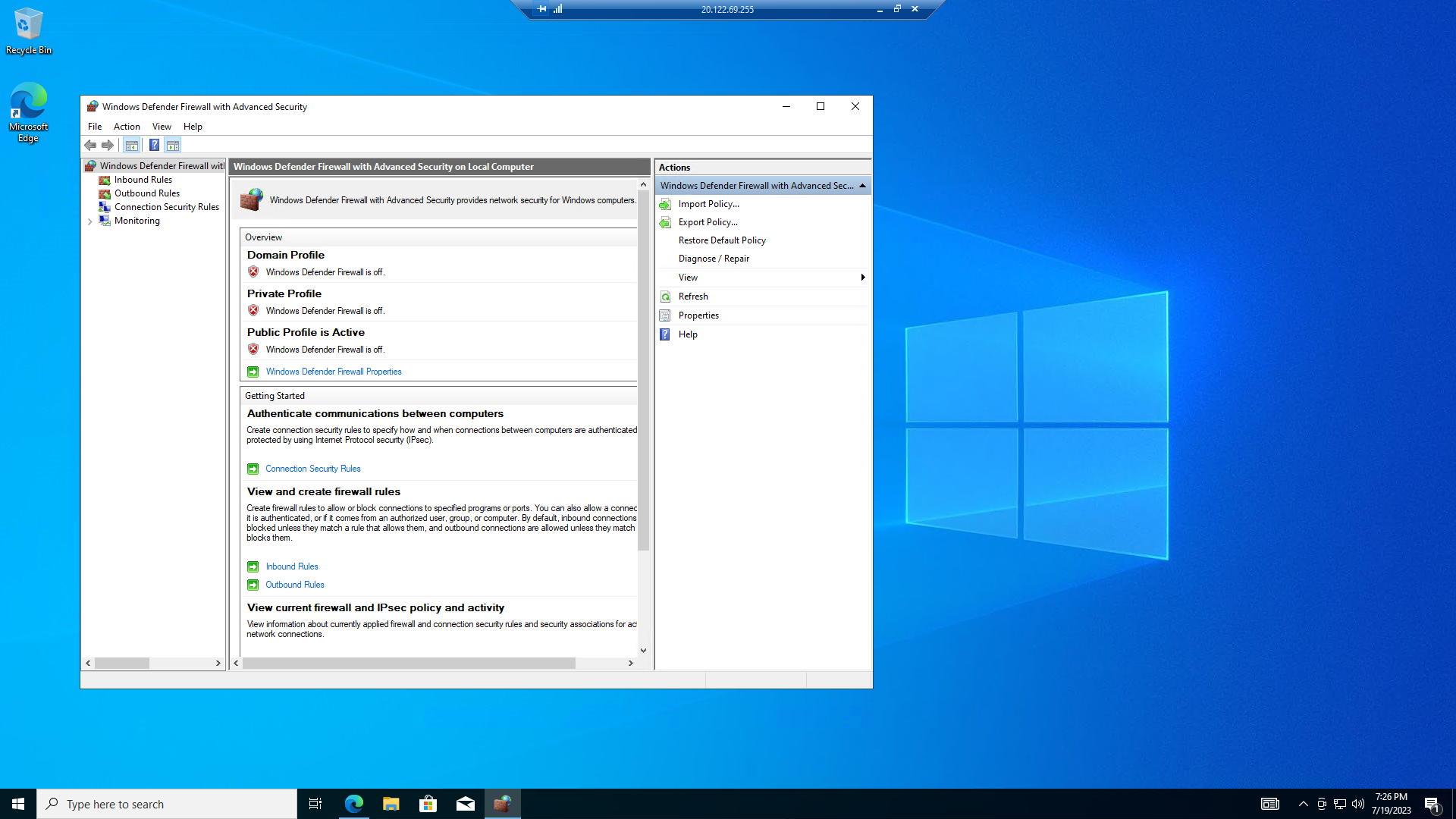Screen dimensions: 1456x819
Task: Click the Back arrow toolbar icon
Action: [x=90, y=145]
